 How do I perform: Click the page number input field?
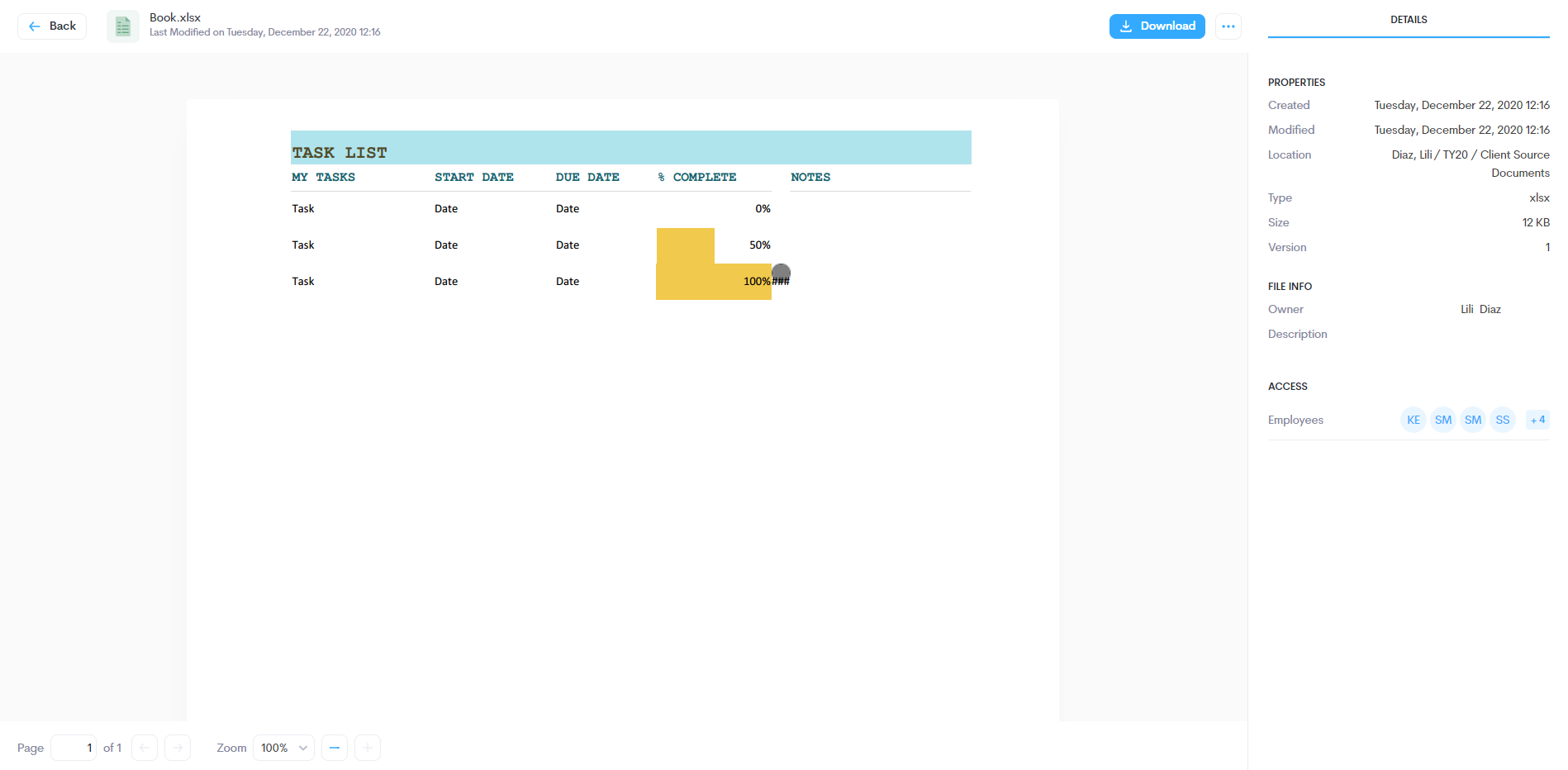(x=74, y=748)
